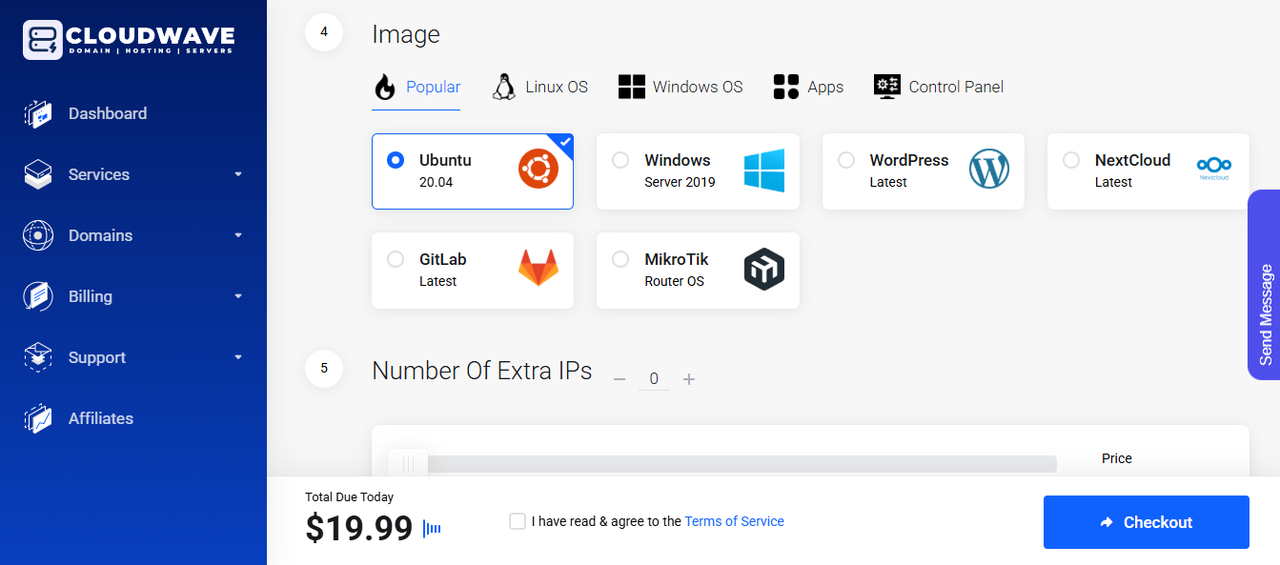Click the Popular flame icon
This screenshot has width=1280, height=565.
click(385, 87)
